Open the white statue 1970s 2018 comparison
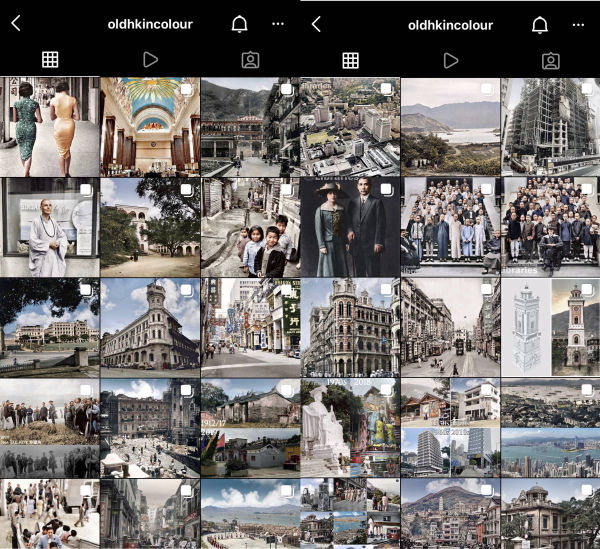This screenshot has height=549, width=600. pyautogui.click(x=350, y=428)
